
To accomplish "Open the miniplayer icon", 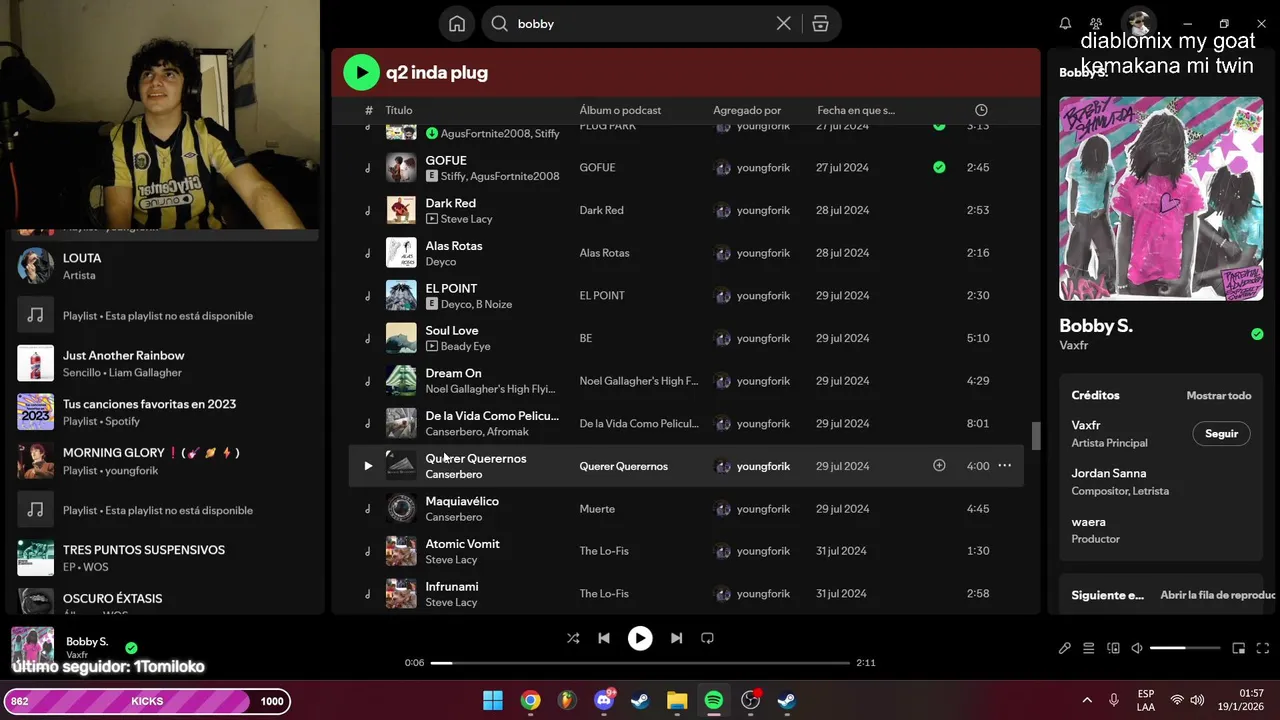I will (x=1238, y=648).
